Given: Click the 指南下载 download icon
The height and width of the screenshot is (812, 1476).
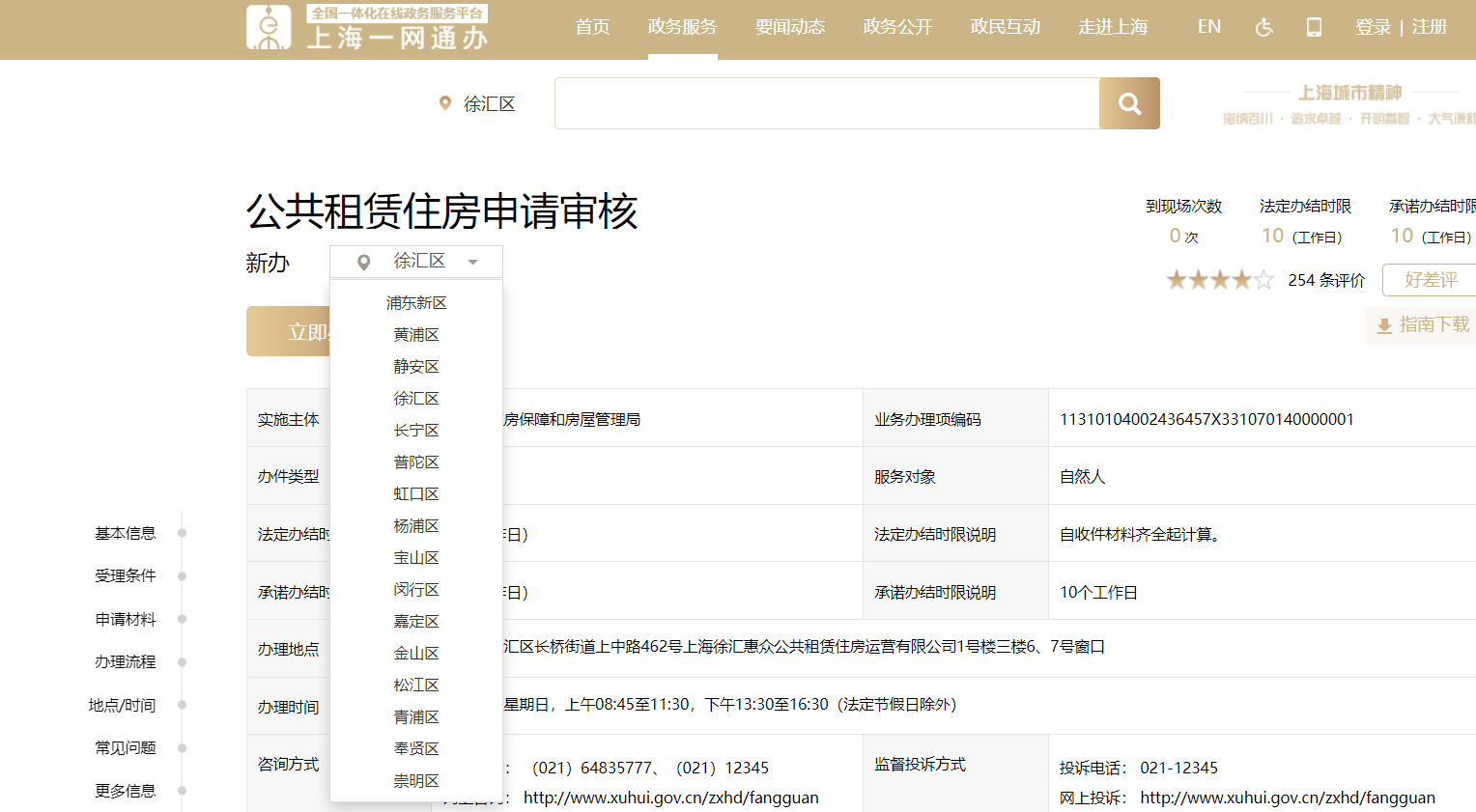Looking at the screenshot, I should (x=1384, y=325).
